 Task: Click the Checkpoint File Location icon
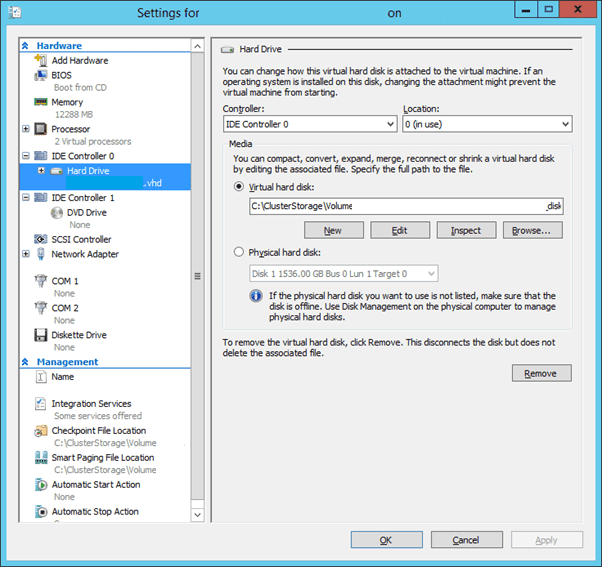pyautogui.click(x=40, y=431)
